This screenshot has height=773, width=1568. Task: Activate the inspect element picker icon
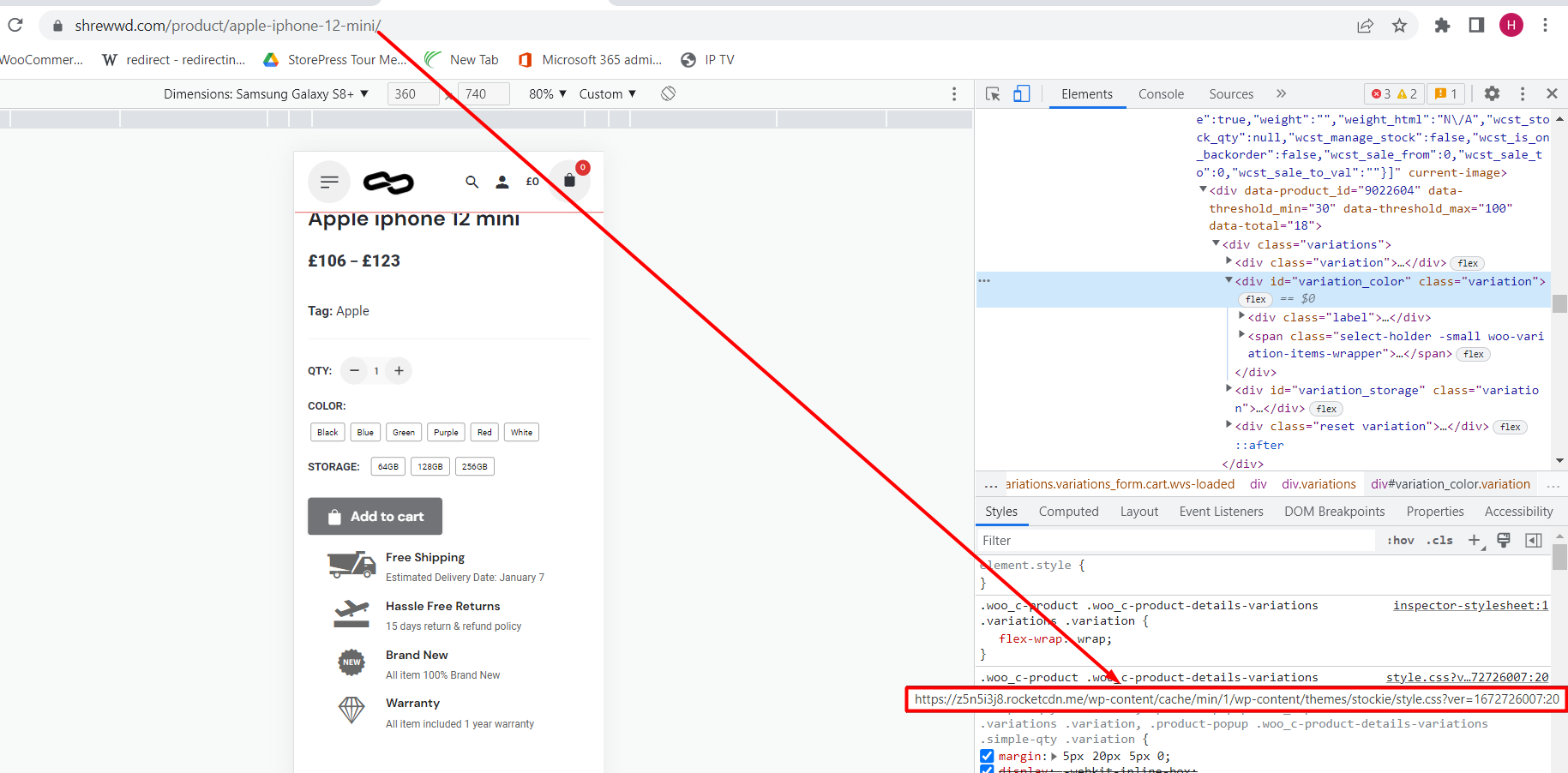tap(993, 93)
